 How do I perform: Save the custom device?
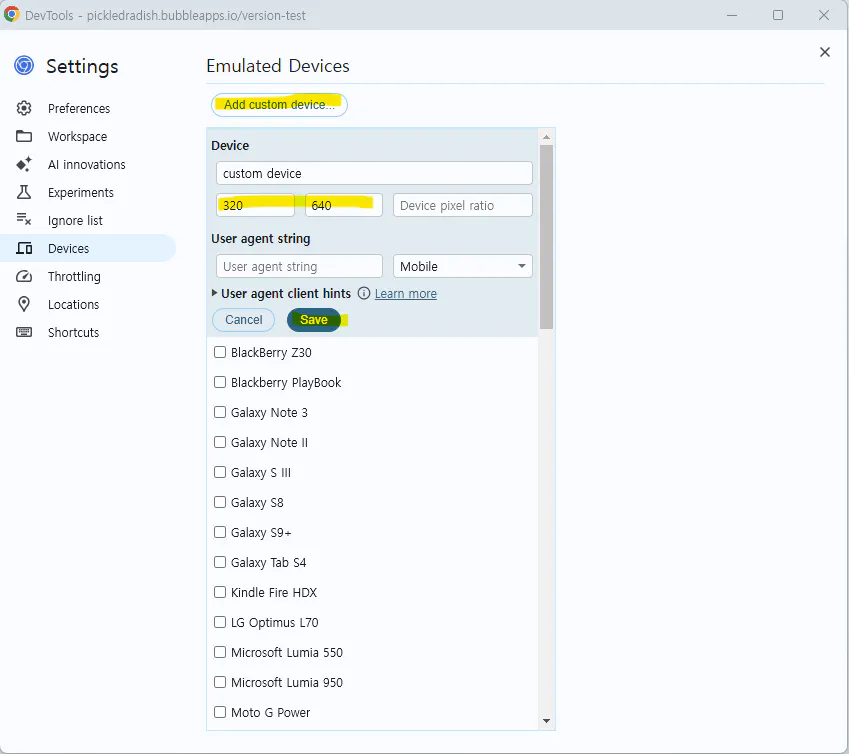point(314,320)
